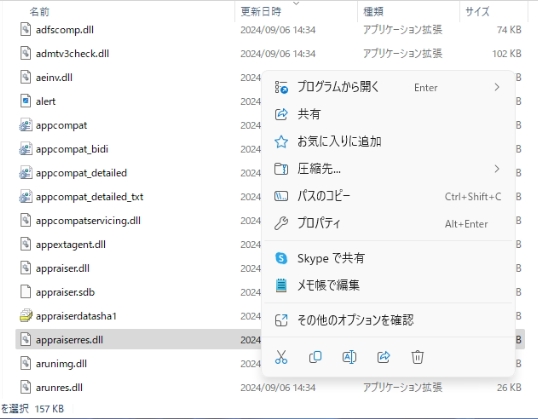Click the Skype logo icon

coord(281,258)
